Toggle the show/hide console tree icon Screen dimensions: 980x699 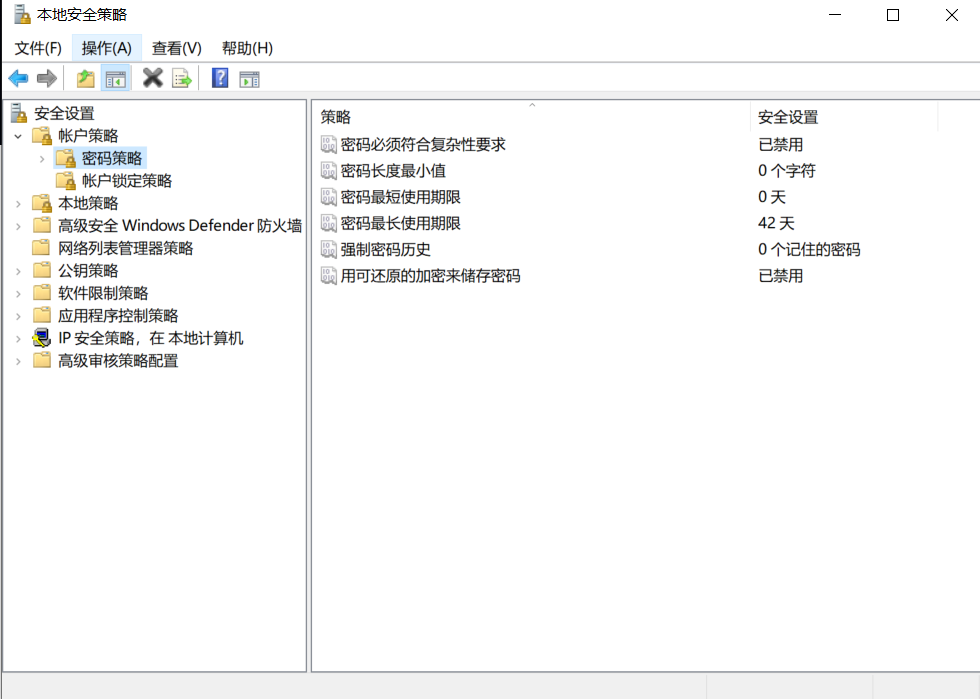[116, 79]
